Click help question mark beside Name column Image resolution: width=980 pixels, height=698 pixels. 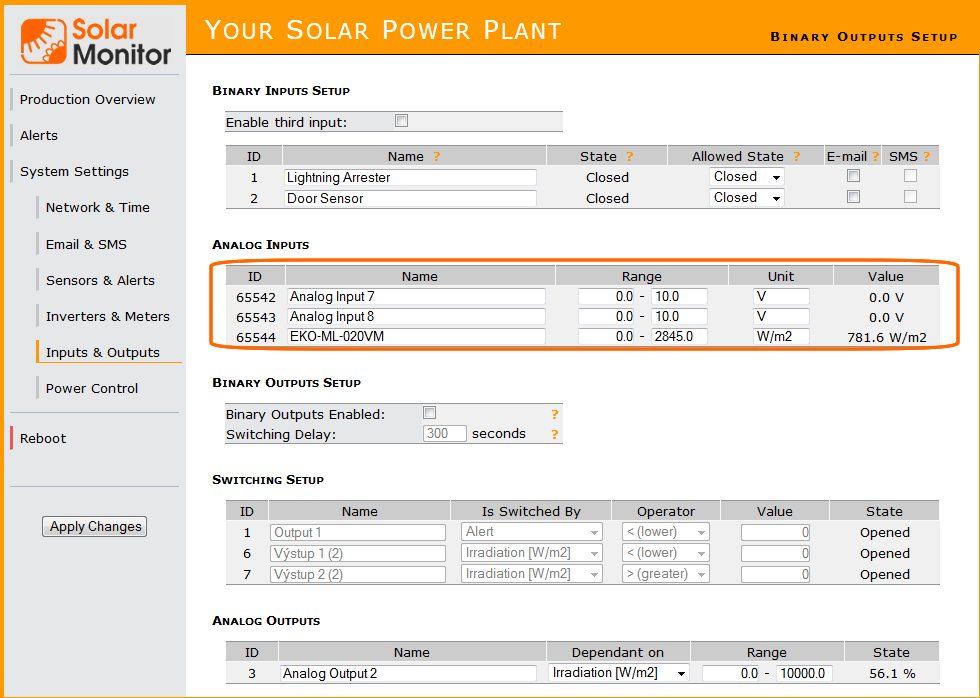click(x=436, y=157)
